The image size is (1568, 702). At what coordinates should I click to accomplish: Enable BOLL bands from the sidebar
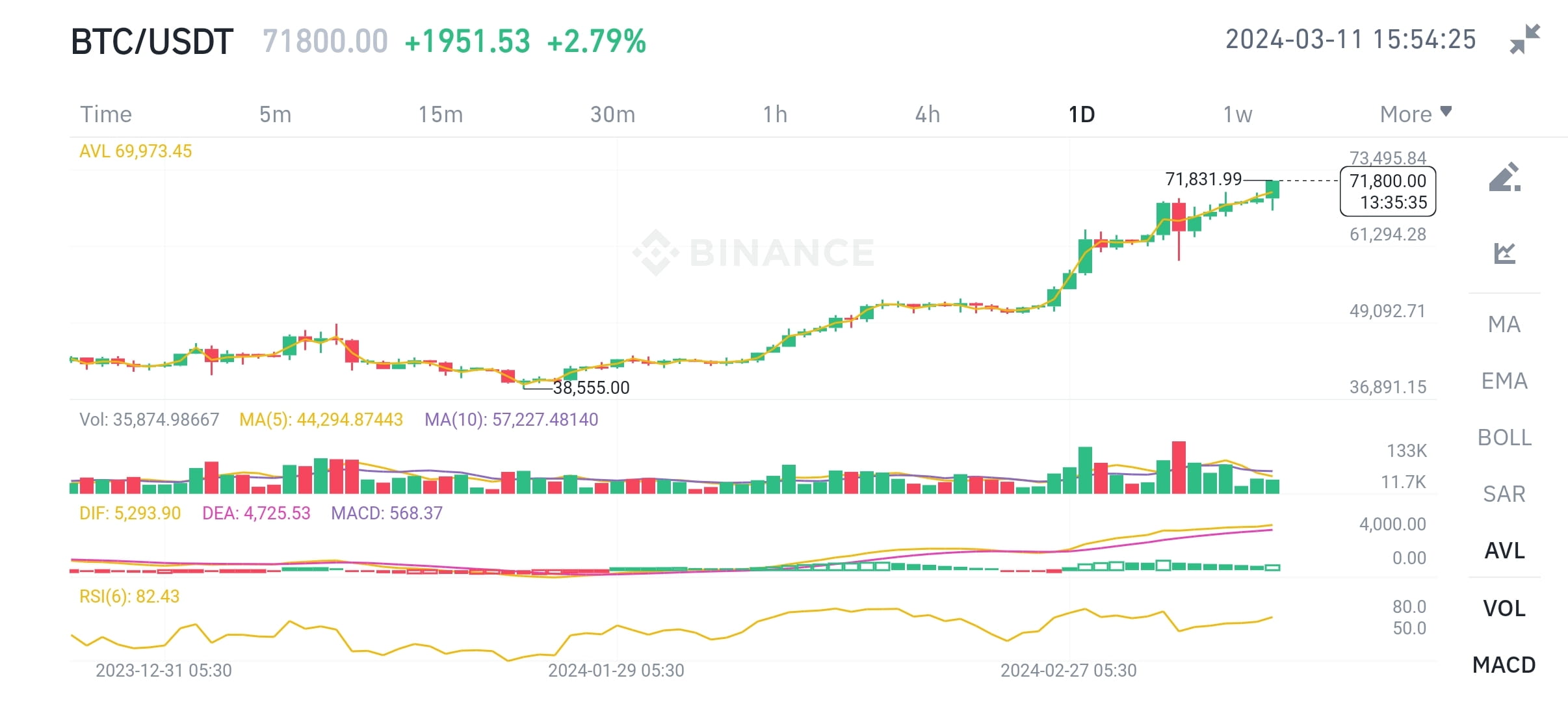click(1505, 437)
